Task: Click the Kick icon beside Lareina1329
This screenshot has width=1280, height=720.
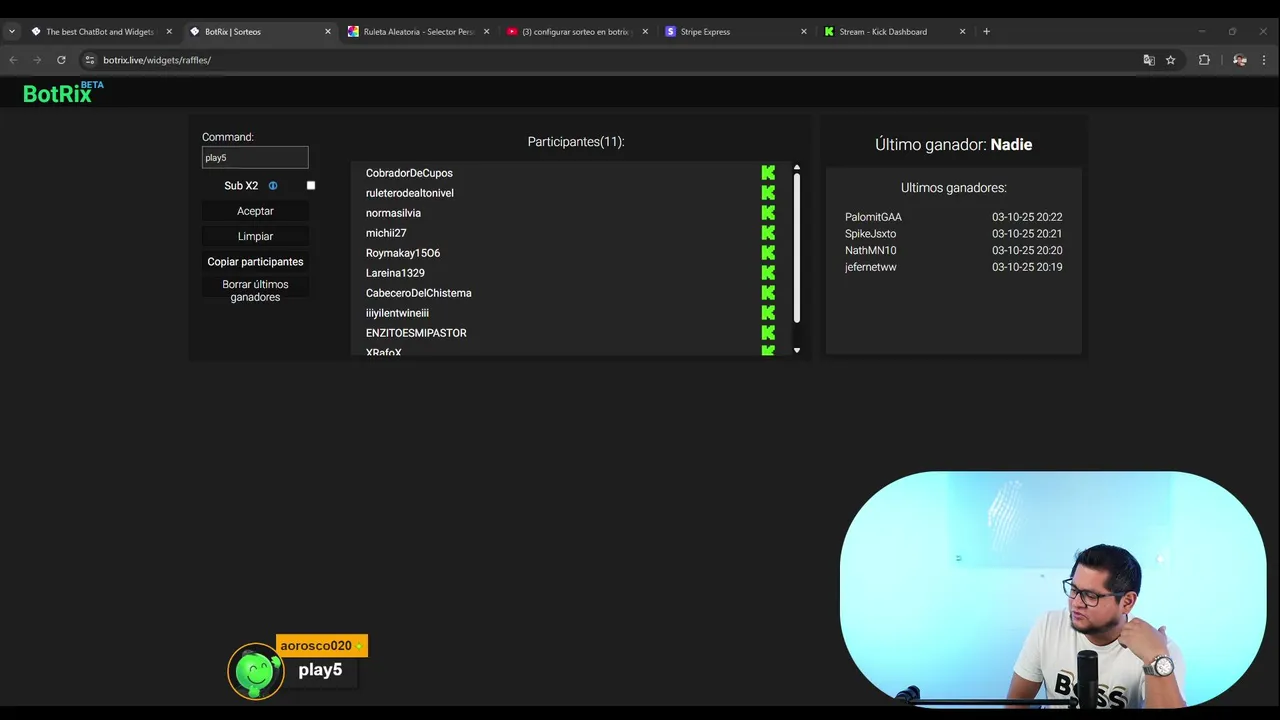Action: (x=768, y=273)
